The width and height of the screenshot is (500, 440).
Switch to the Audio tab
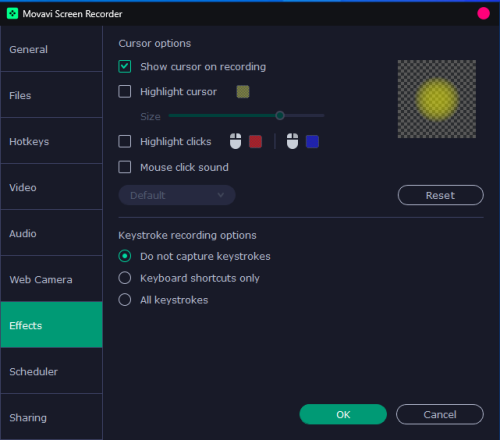click(x=51, y=233)
